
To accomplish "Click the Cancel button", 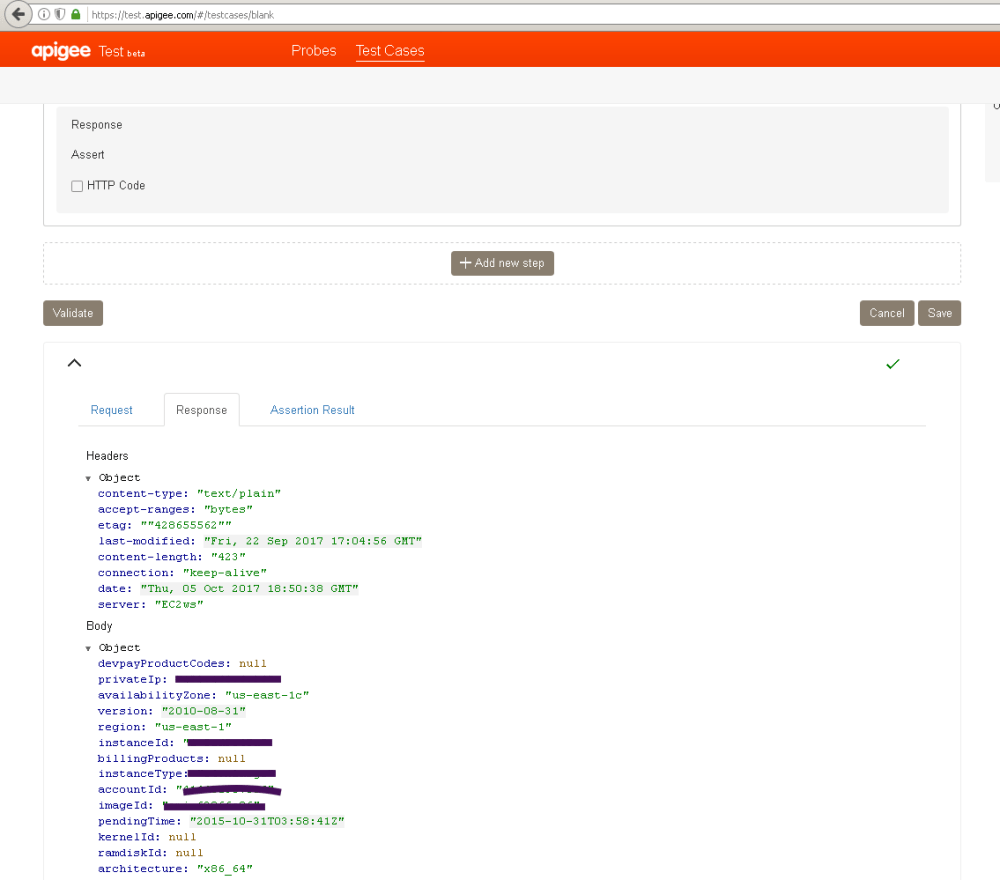I will click(886, 313).
